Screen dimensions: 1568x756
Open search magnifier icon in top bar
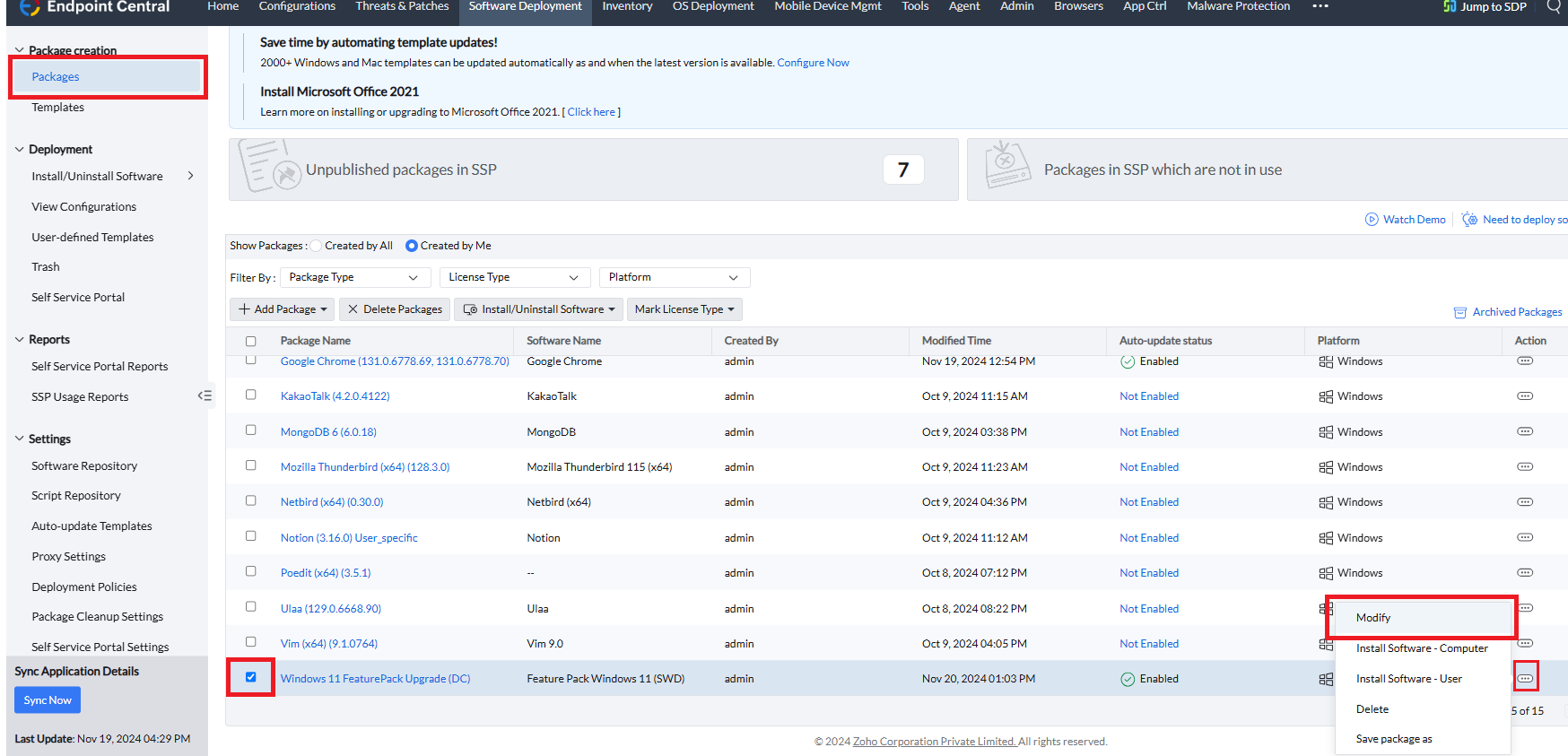pyautogui.click(x=1555, y=6)
